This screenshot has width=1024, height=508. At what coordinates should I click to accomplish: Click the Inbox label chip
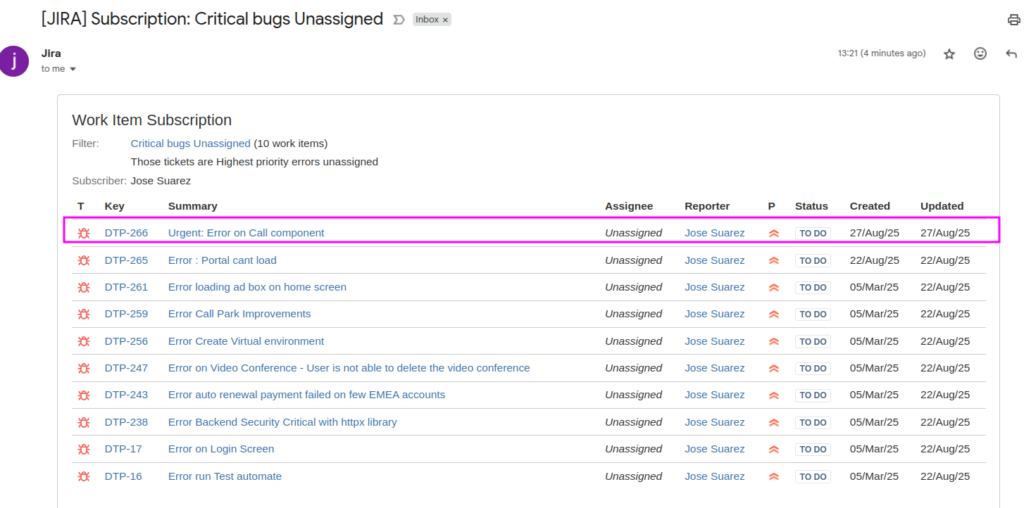pos(427,20)
